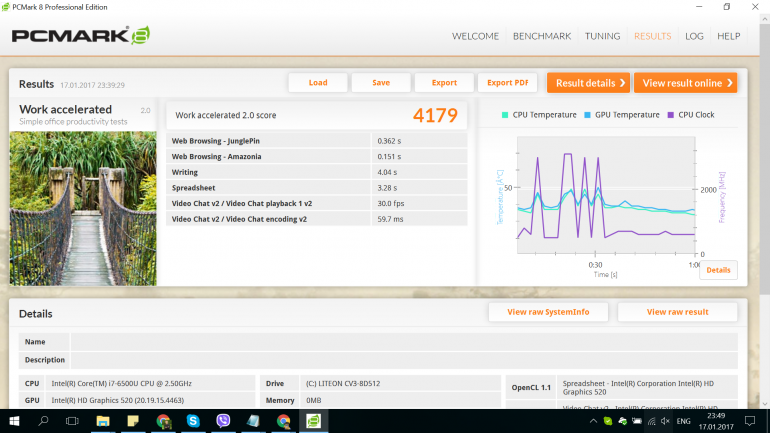Click results timestamp 17.01.2017 23:39:29

tap(92, 85)
